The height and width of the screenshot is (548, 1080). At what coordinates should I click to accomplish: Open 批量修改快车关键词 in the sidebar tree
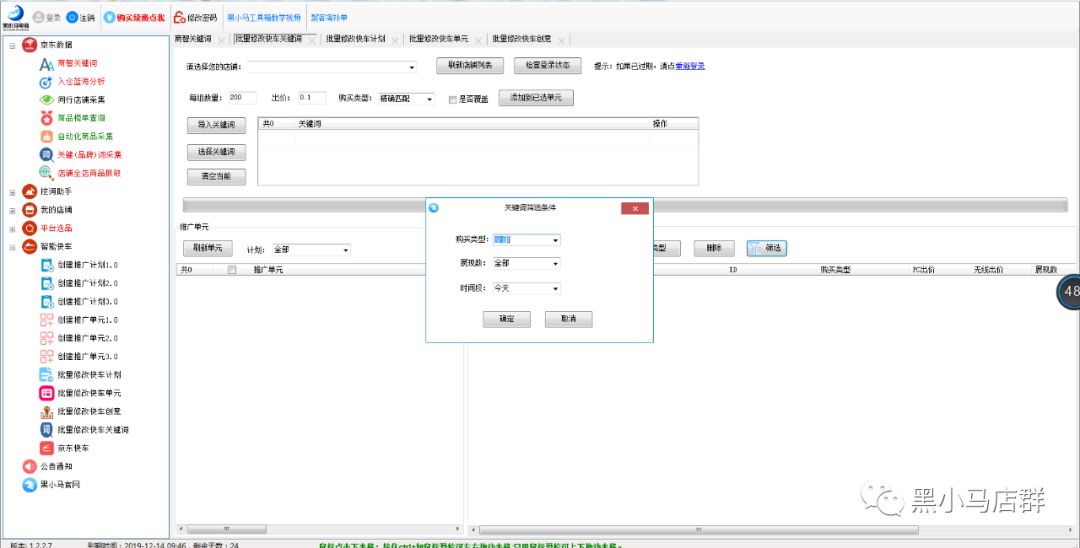(93, 430)
